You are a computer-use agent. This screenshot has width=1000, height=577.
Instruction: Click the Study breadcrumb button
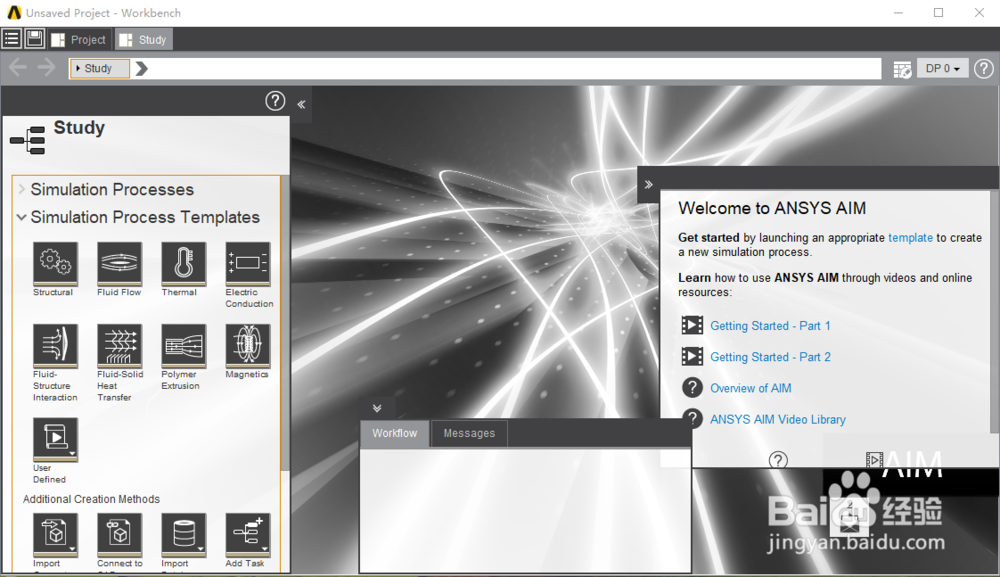point(99,68)
